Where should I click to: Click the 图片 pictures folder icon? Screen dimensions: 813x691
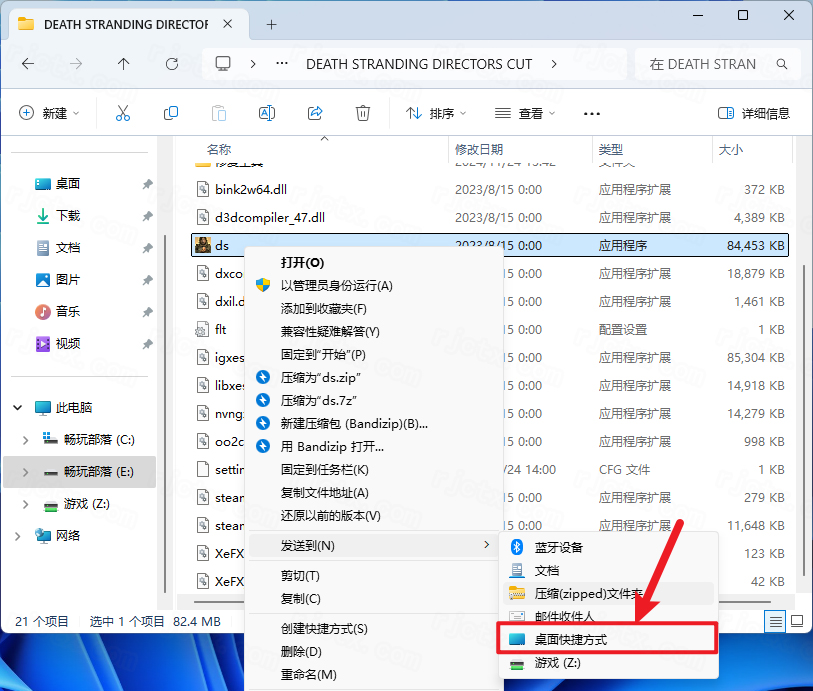click(43, 279)
